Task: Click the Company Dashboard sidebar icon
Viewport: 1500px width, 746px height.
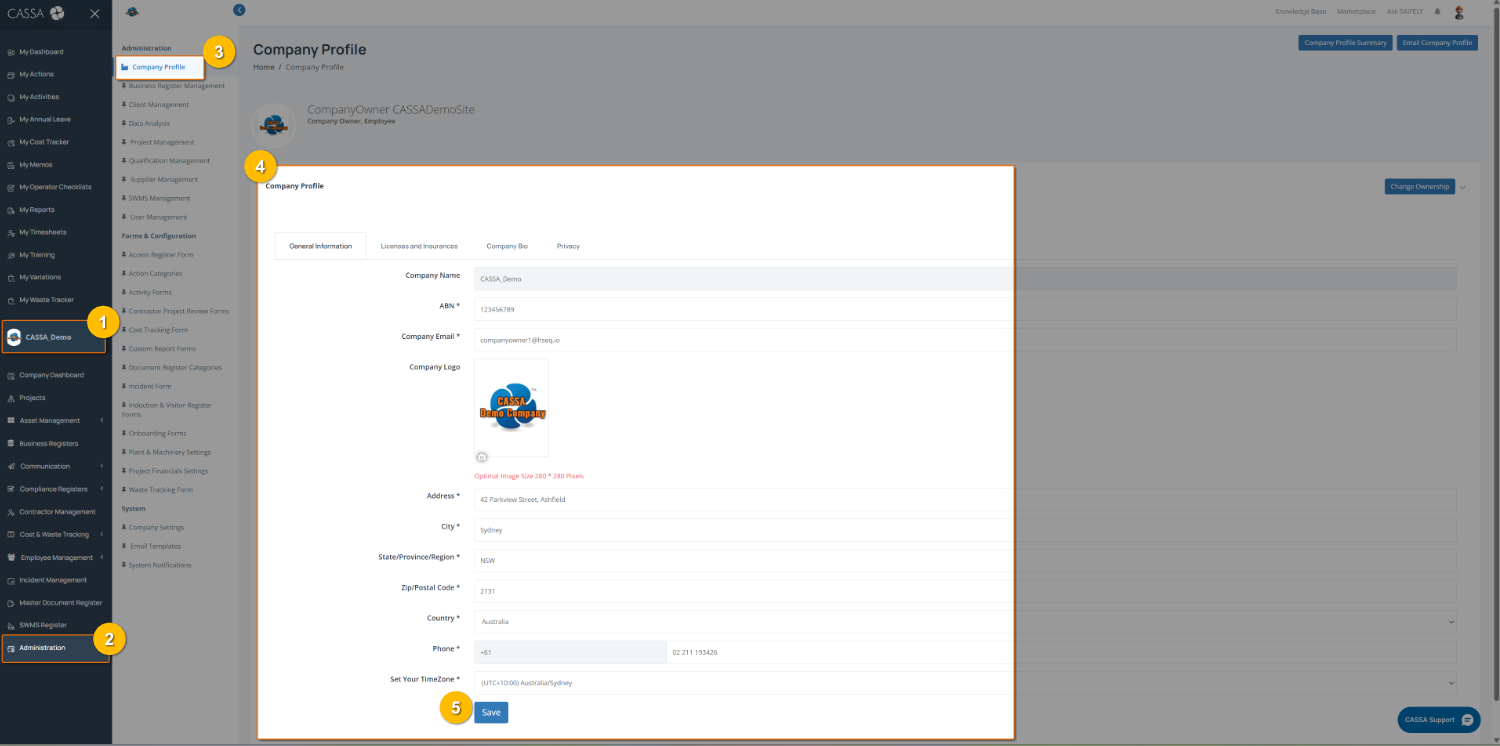Action: coord(11,375)
